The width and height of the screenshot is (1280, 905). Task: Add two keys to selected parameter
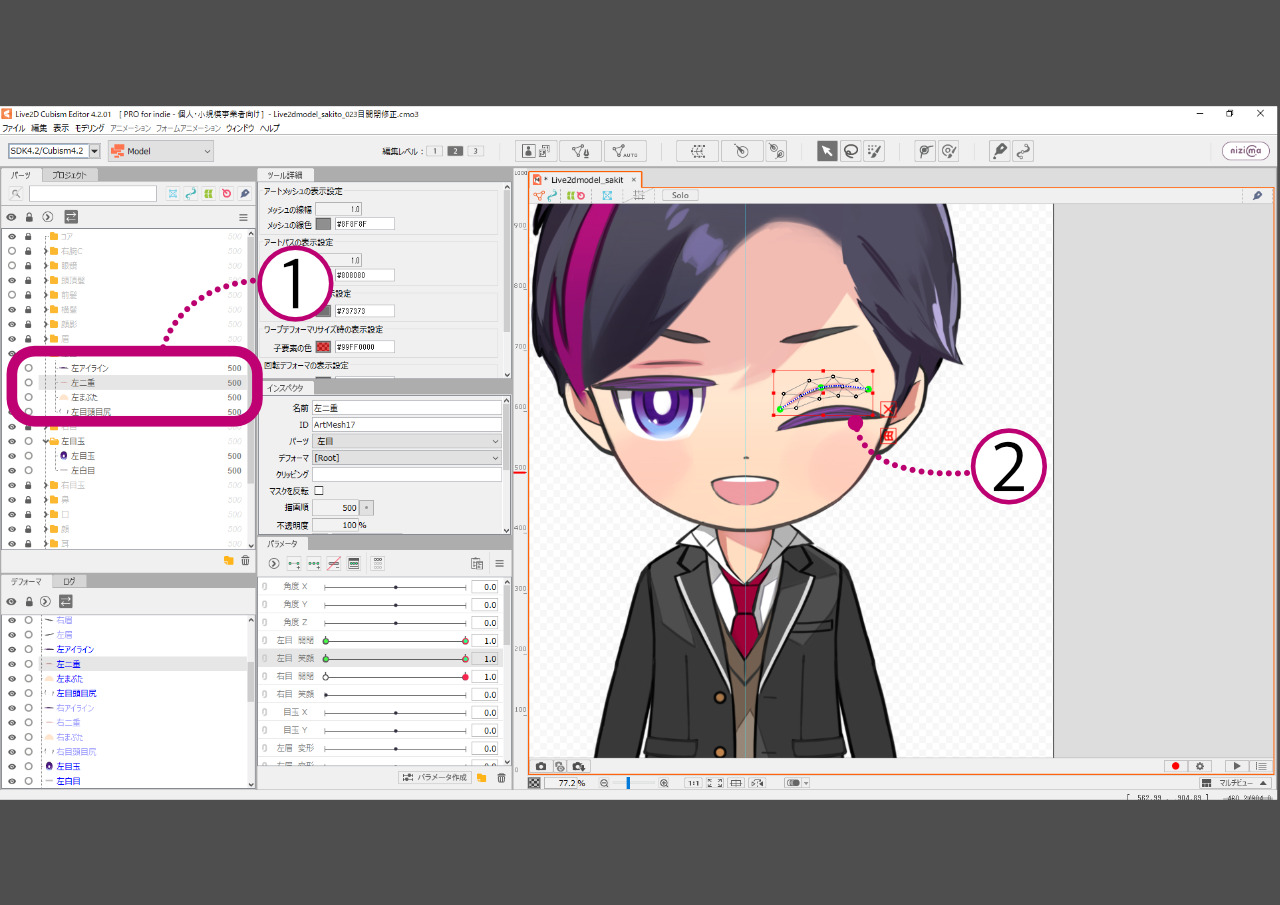[294, 564]
